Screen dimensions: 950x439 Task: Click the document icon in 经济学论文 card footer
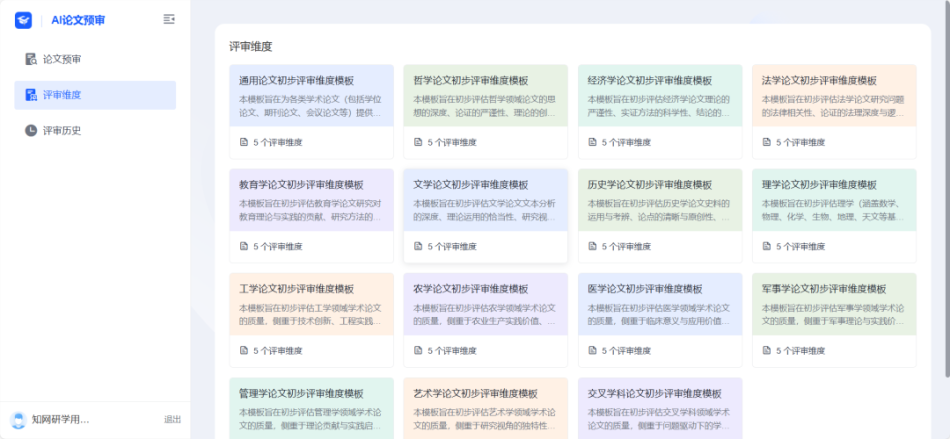coord(593,142)
